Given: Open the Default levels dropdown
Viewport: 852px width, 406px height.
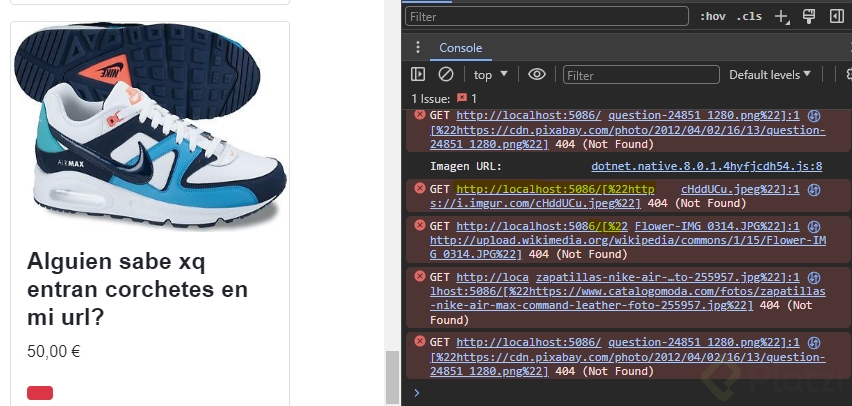Looking at the screenshot, I should 770,75.
